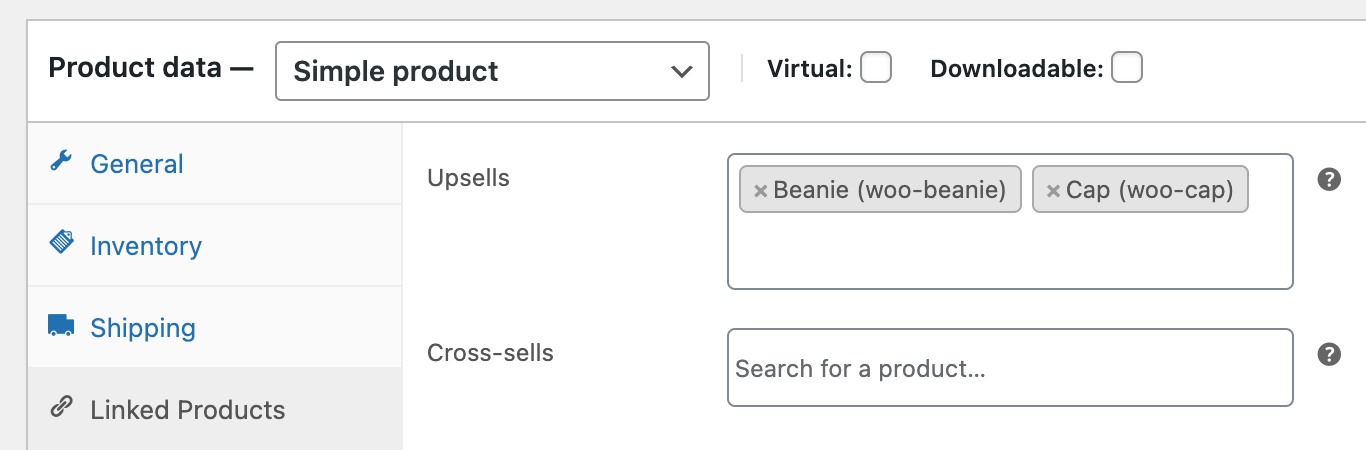Go to the Shipping tab

(x=143, y=328)
